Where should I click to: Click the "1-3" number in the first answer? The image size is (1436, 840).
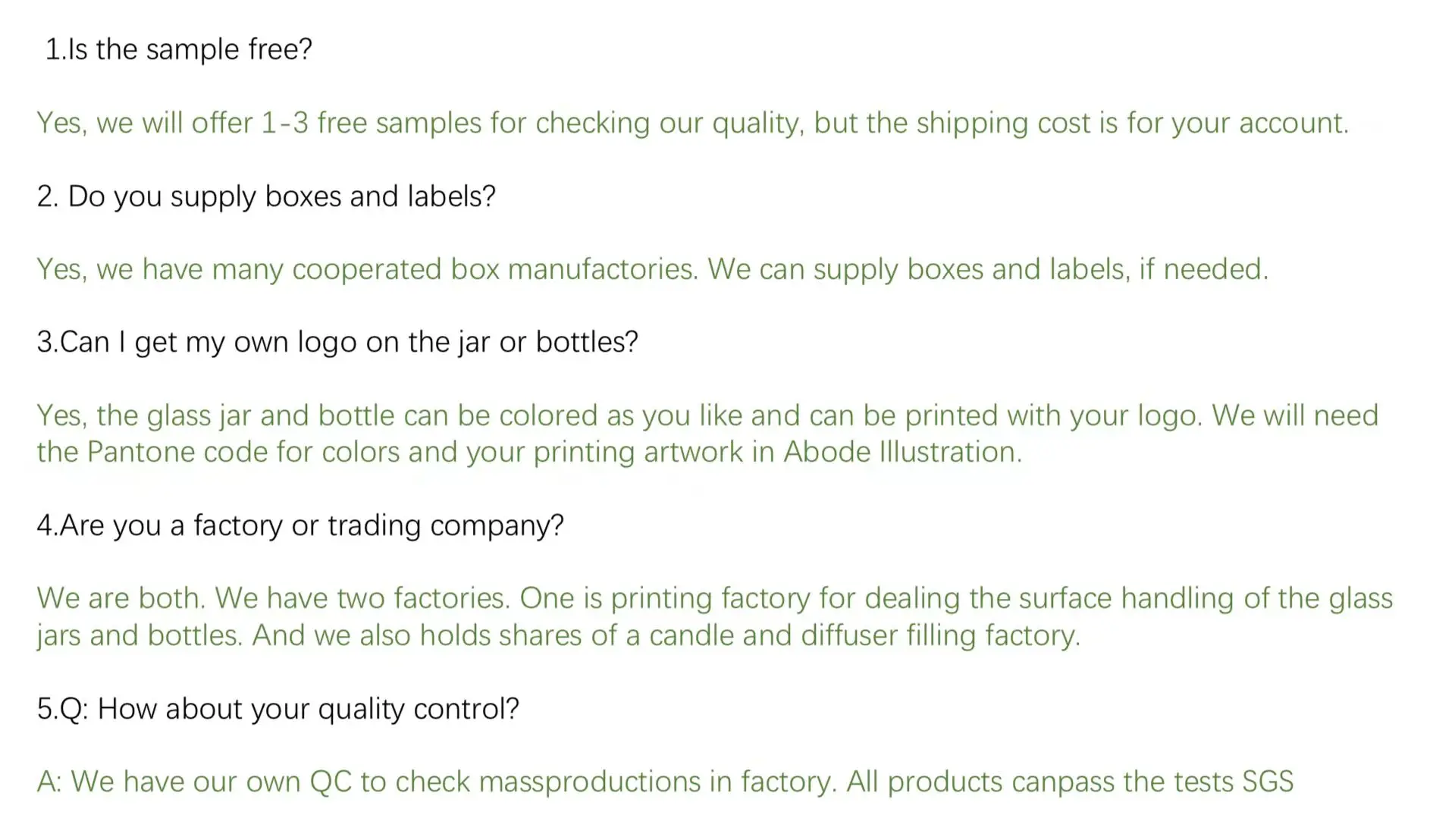pos(284,123)
